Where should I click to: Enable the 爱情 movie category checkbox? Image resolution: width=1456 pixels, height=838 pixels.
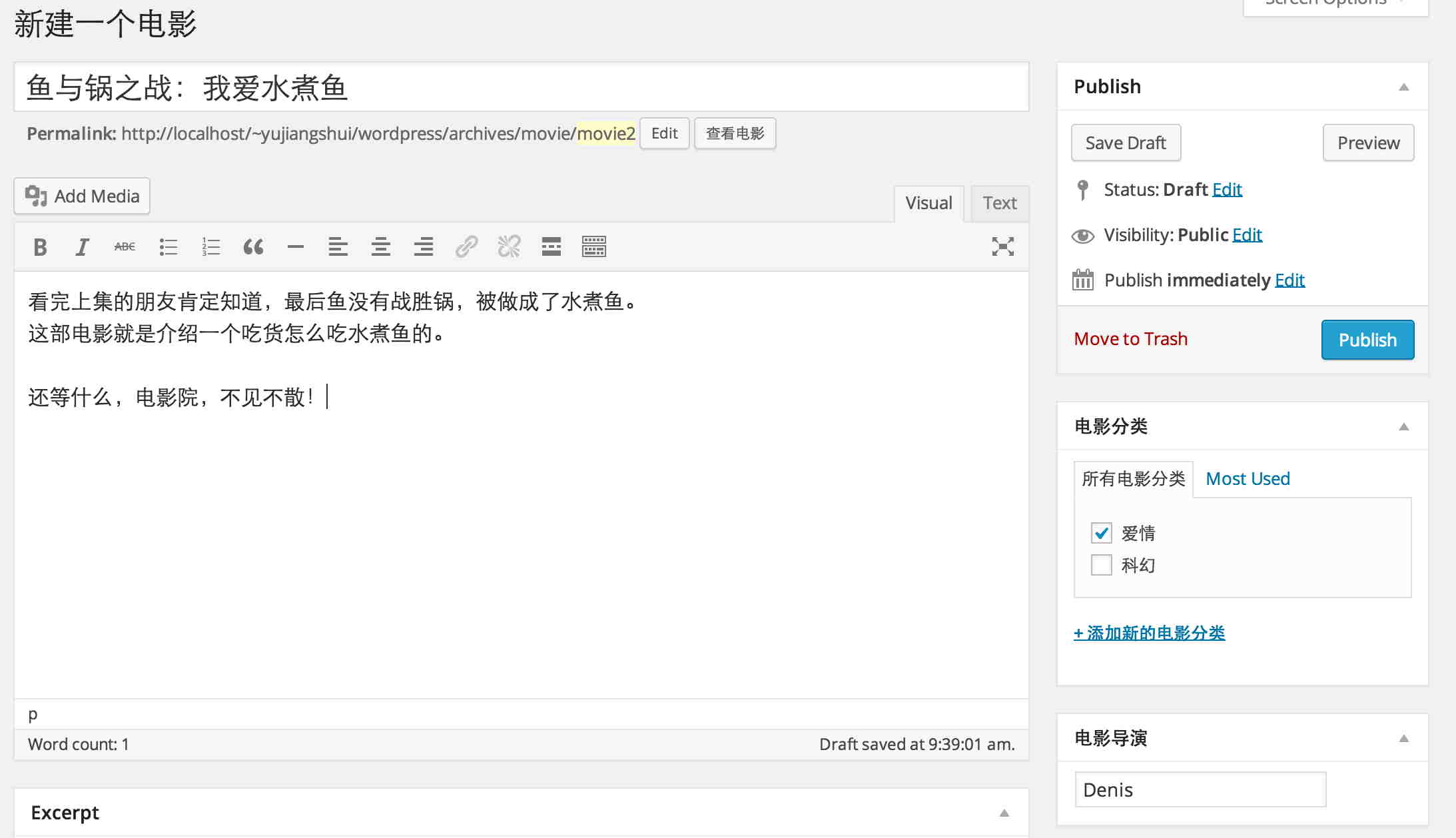click(x=1101, y=532)
